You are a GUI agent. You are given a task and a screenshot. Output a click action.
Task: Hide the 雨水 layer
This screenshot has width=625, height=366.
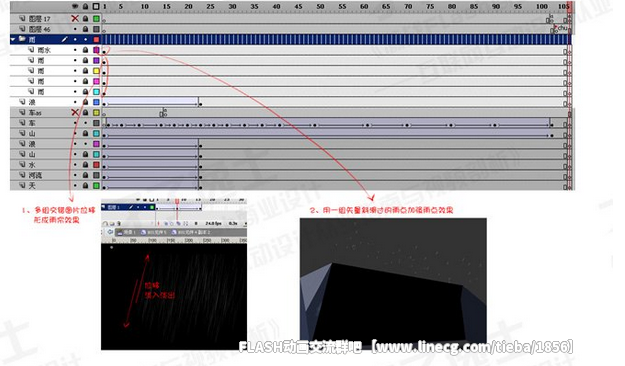[75, 50]
